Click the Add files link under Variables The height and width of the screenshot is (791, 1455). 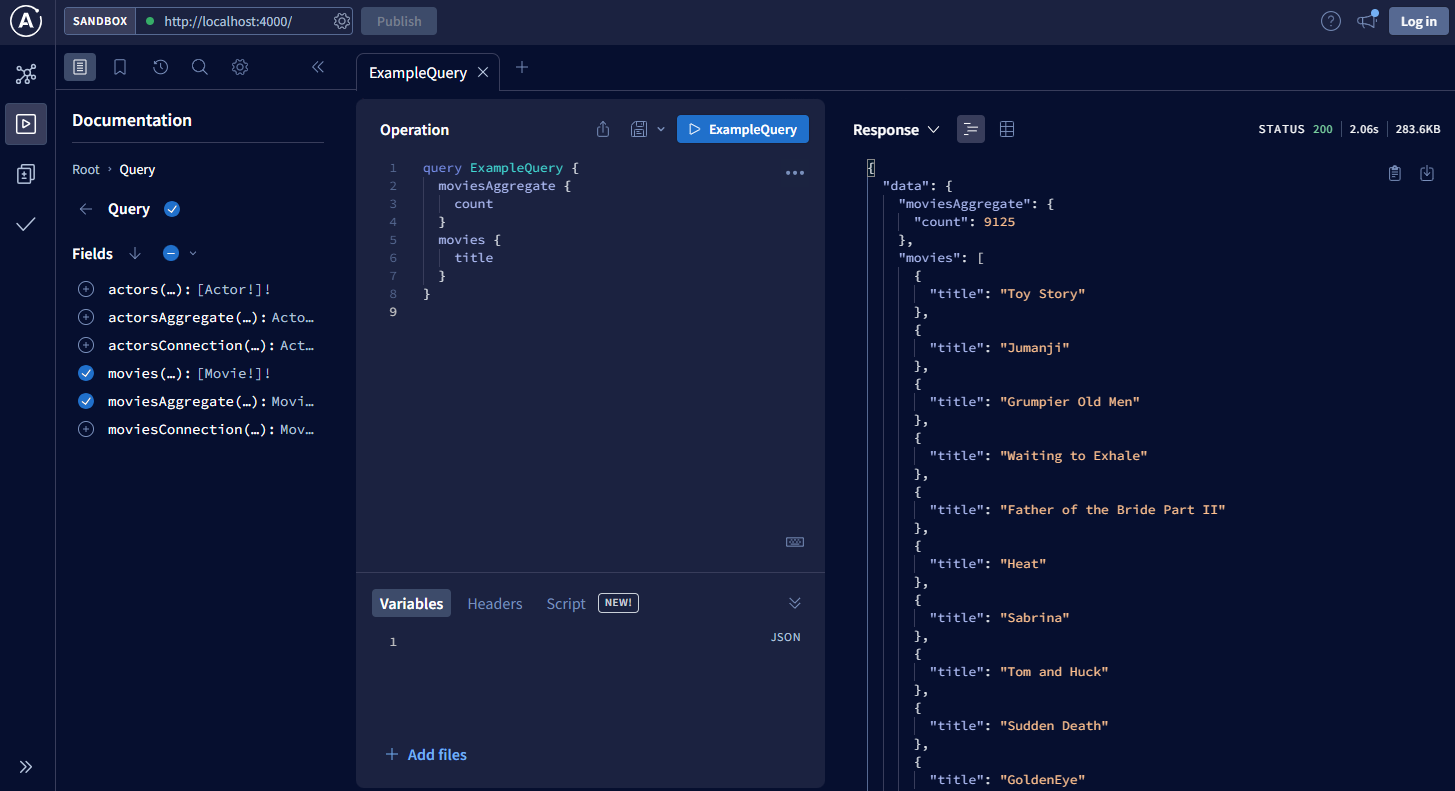(x=426, y=754)
